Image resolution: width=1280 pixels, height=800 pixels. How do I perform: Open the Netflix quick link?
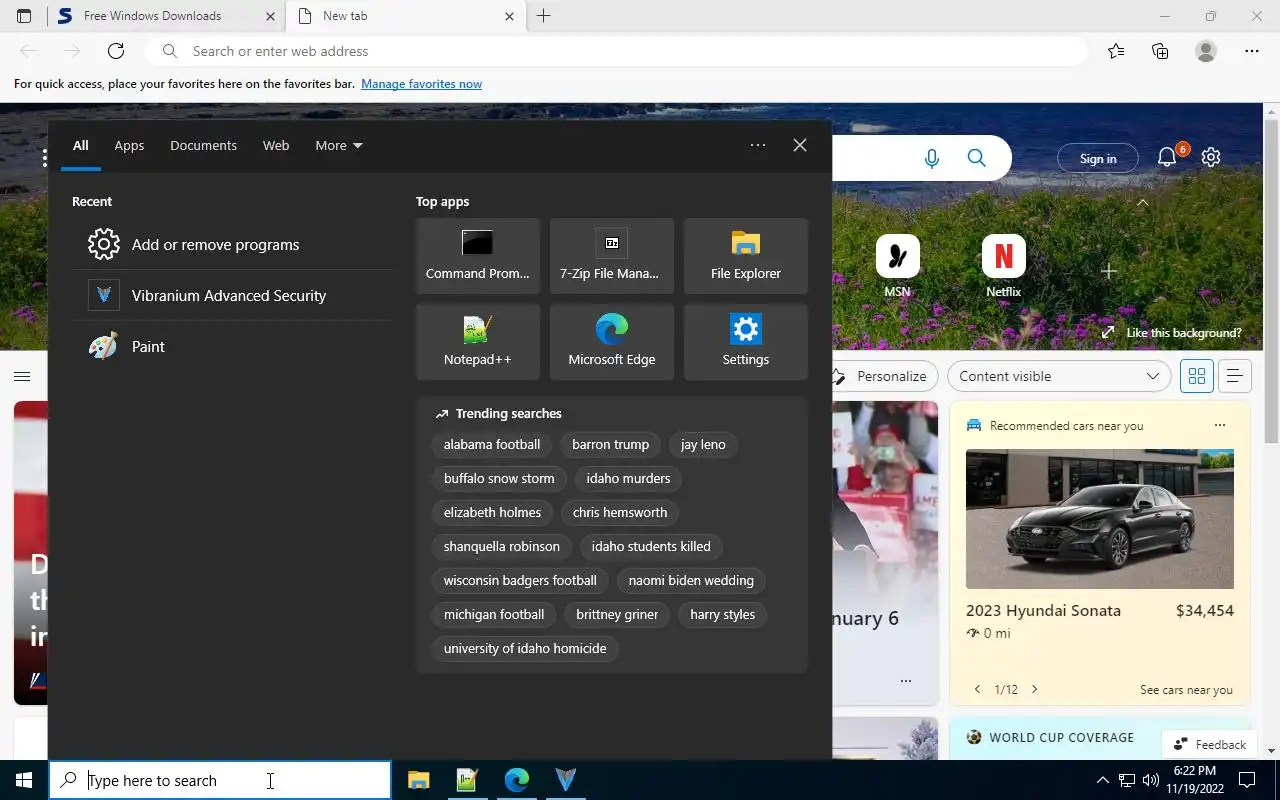coord(1003,266)
